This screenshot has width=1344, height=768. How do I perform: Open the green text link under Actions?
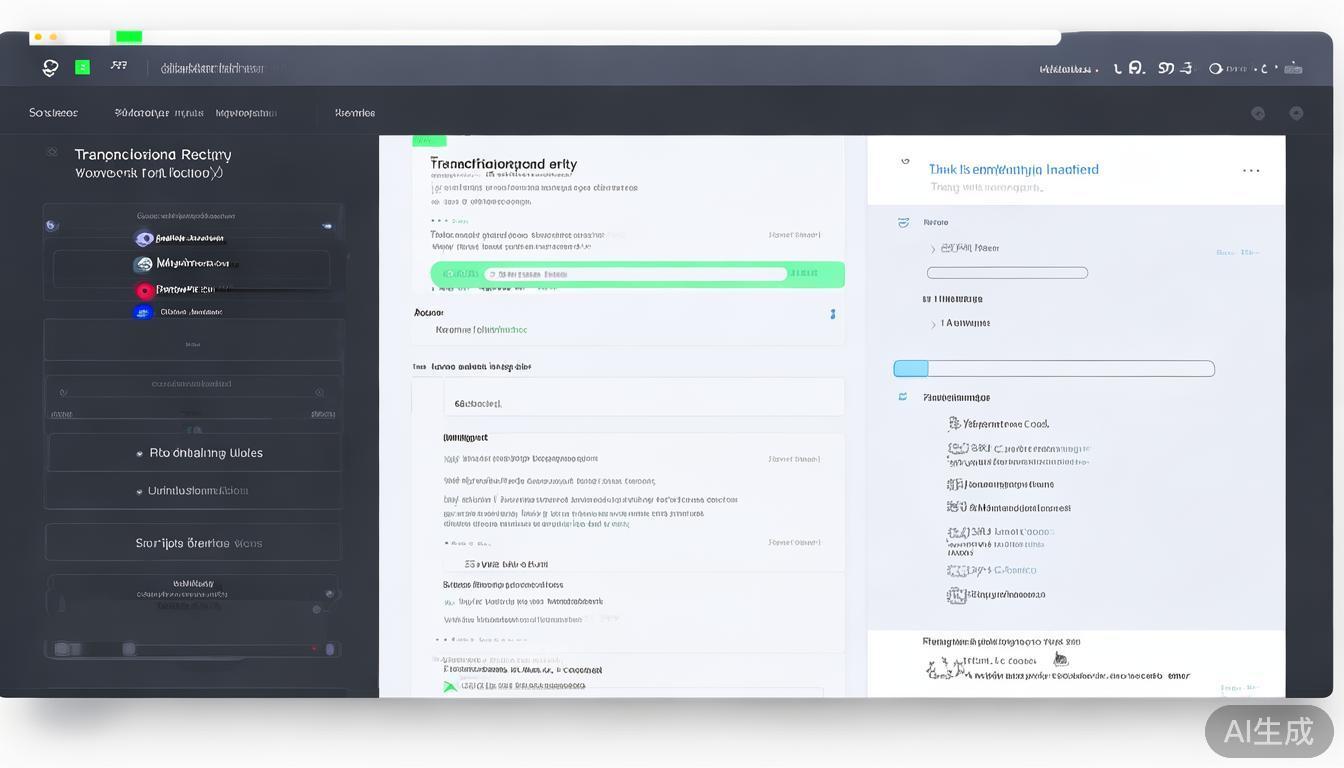[478, 328]
